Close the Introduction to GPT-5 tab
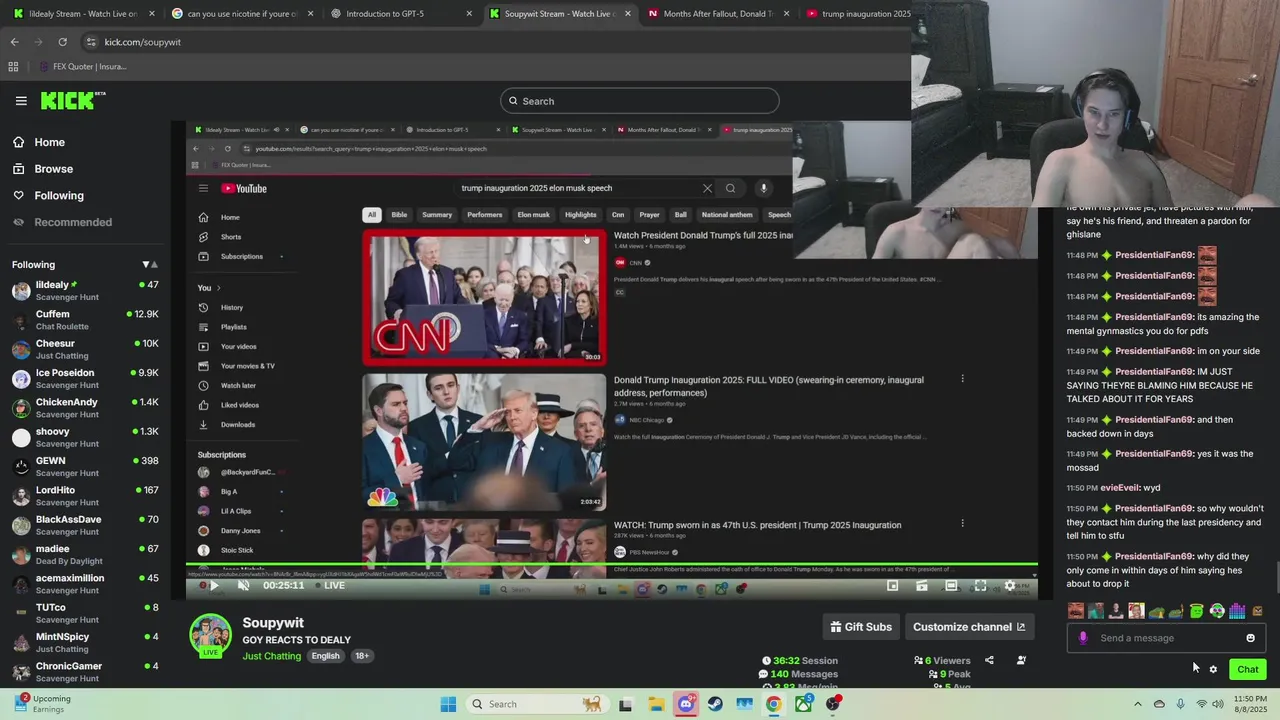The width and height of the screenshot is (1280, 720). [x=470, y=14]
